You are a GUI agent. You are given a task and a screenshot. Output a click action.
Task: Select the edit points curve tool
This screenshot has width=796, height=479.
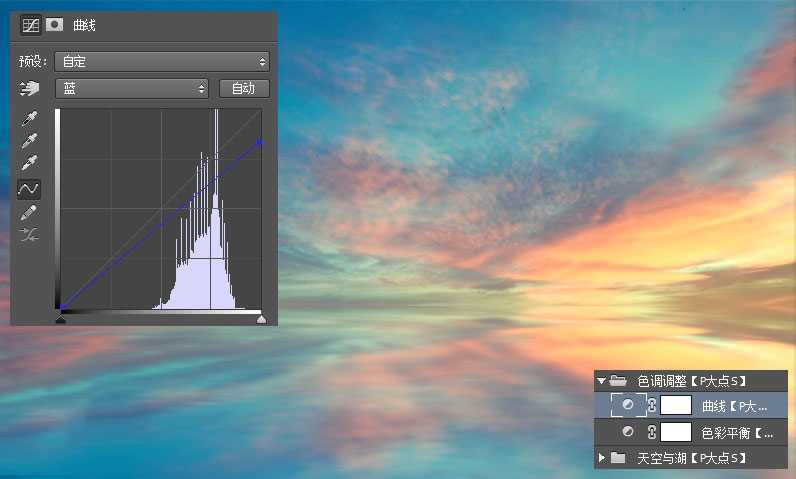pos(30,188)
